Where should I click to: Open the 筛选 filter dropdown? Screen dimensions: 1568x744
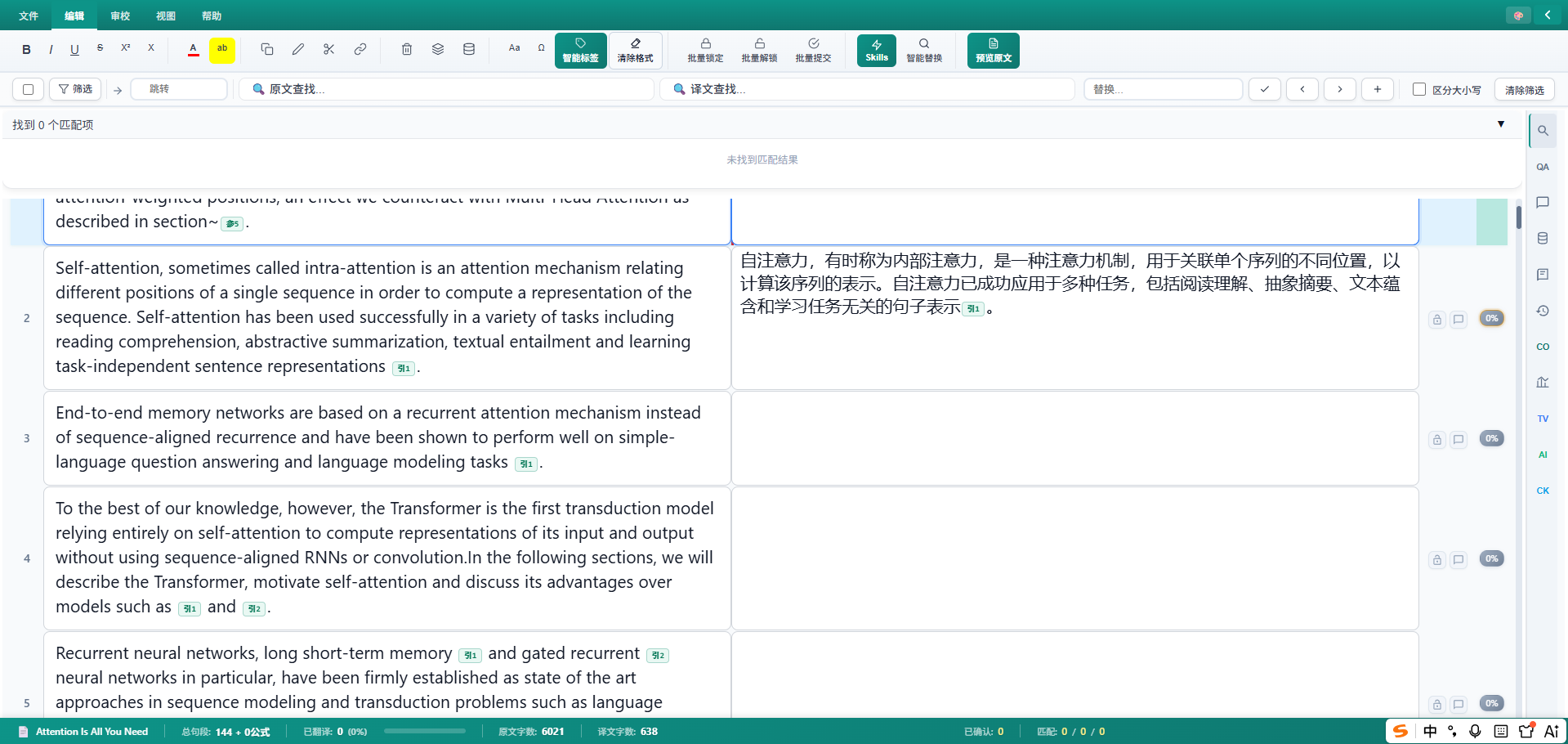[x=75, y=89]
